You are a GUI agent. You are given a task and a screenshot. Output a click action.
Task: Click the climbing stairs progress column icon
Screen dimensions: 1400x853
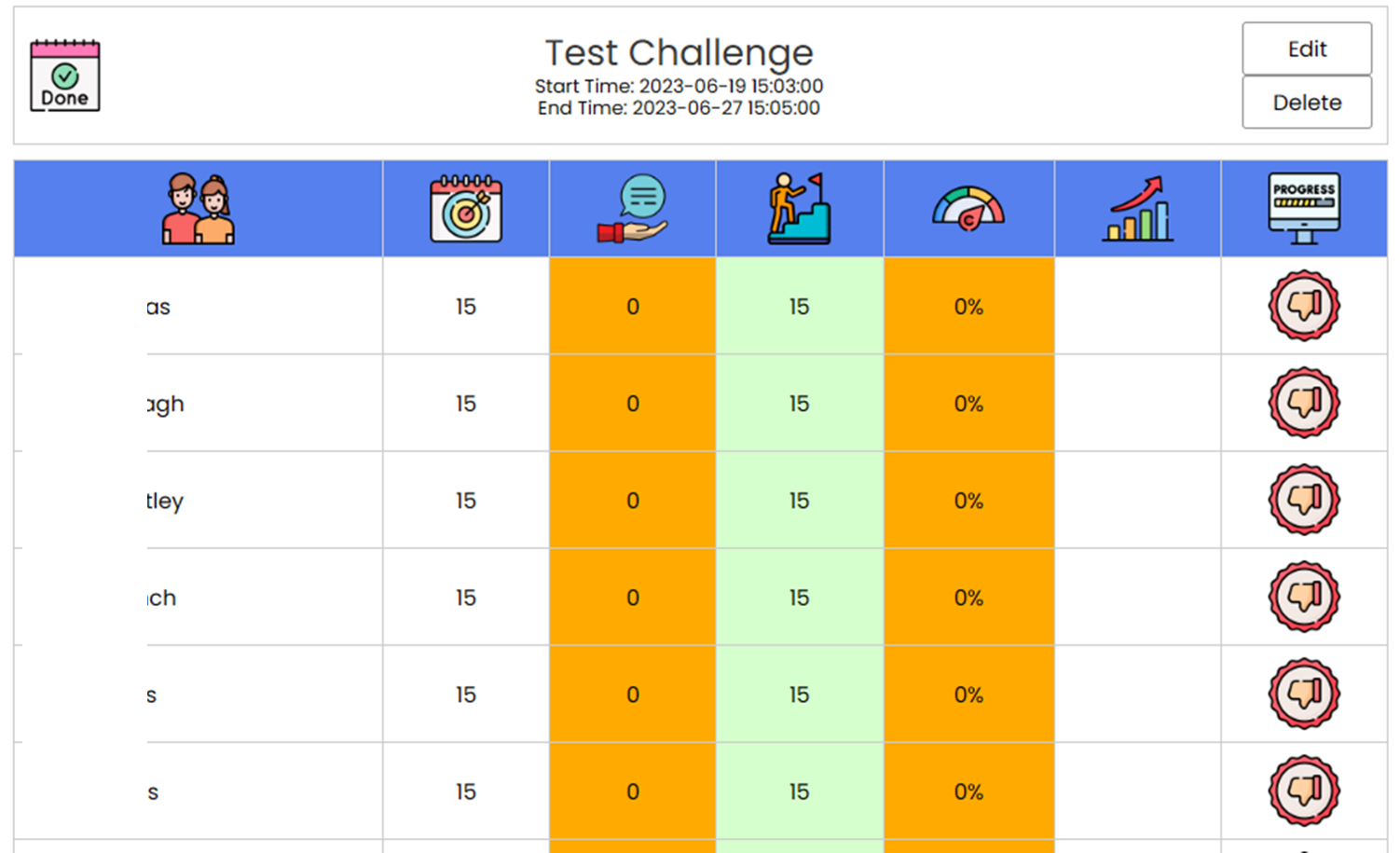click(799, 207)
